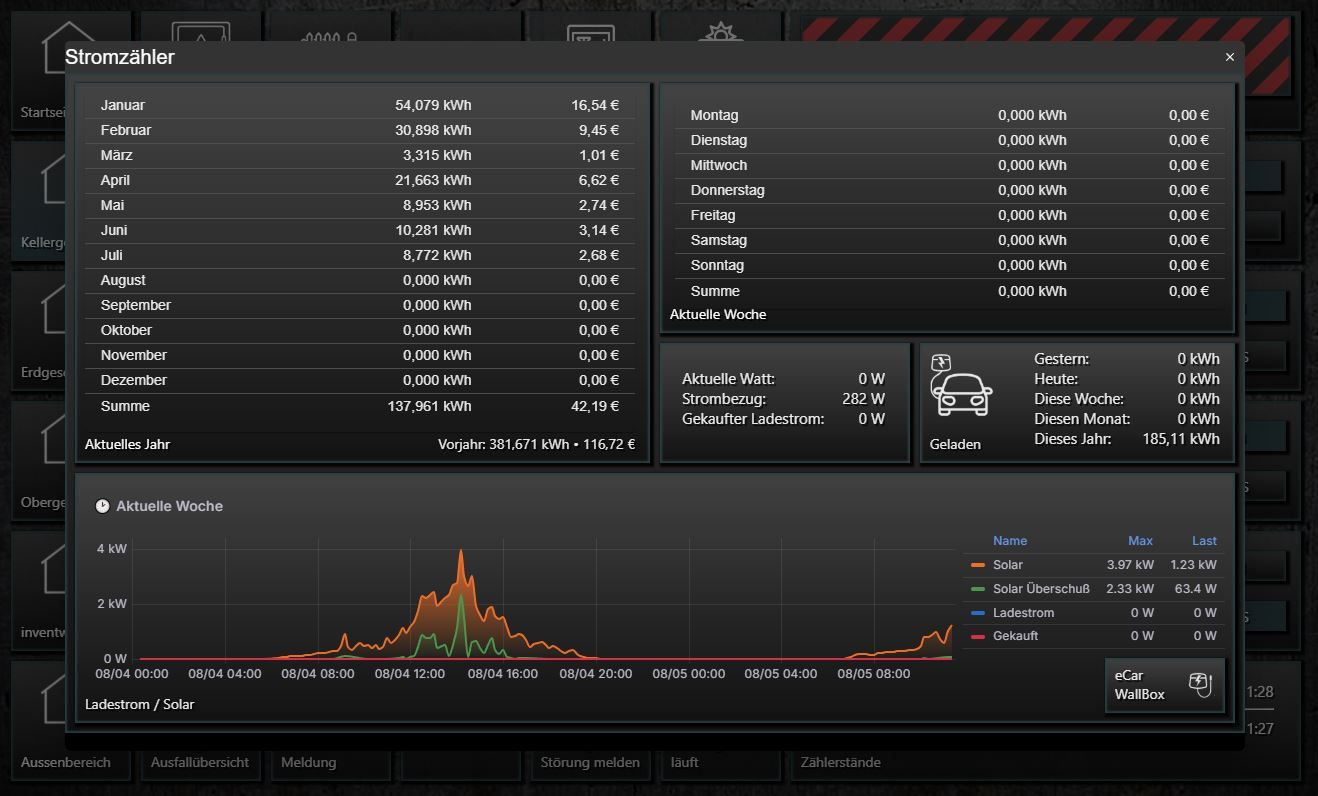Select the Solar legend entry name
This screenshot has width=1318, height=796.
coord(1008,565)
